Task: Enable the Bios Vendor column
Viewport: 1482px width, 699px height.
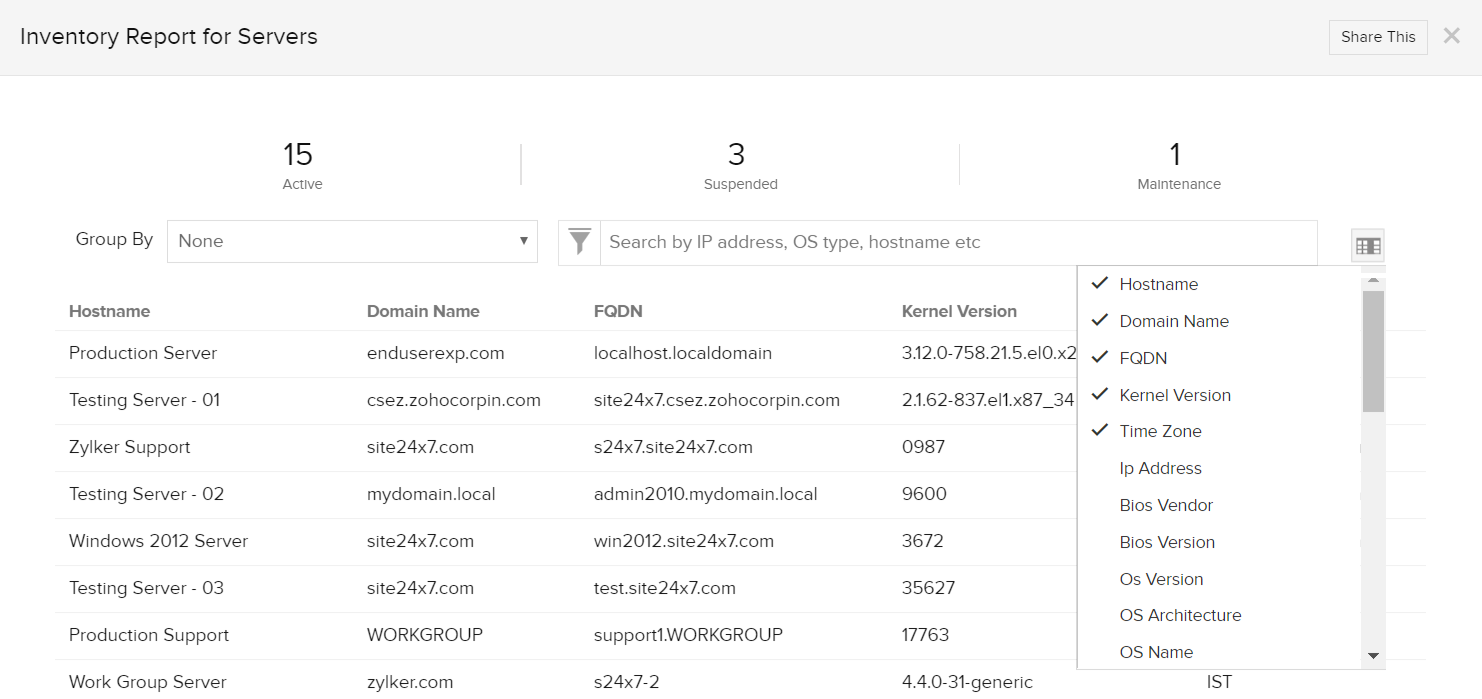Action: pos(1166,505)
